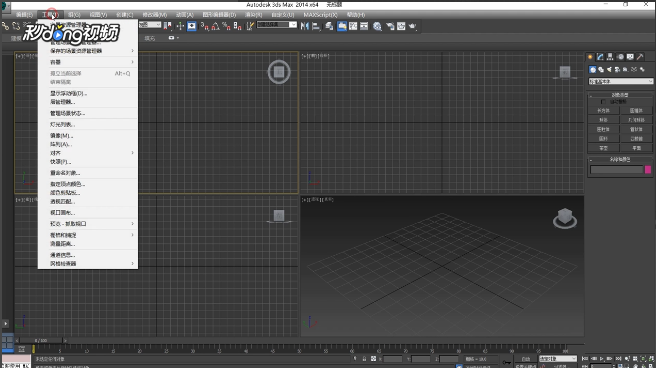Click the Edit Named Selection Sets icon
656x368 pixels.
[250, 26]
